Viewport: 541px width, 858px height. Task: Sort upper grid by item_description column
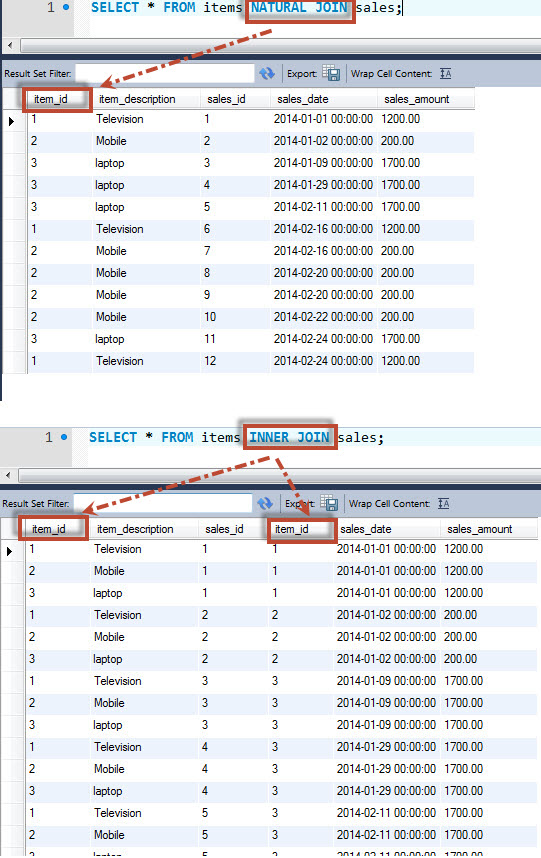[137, 99]
